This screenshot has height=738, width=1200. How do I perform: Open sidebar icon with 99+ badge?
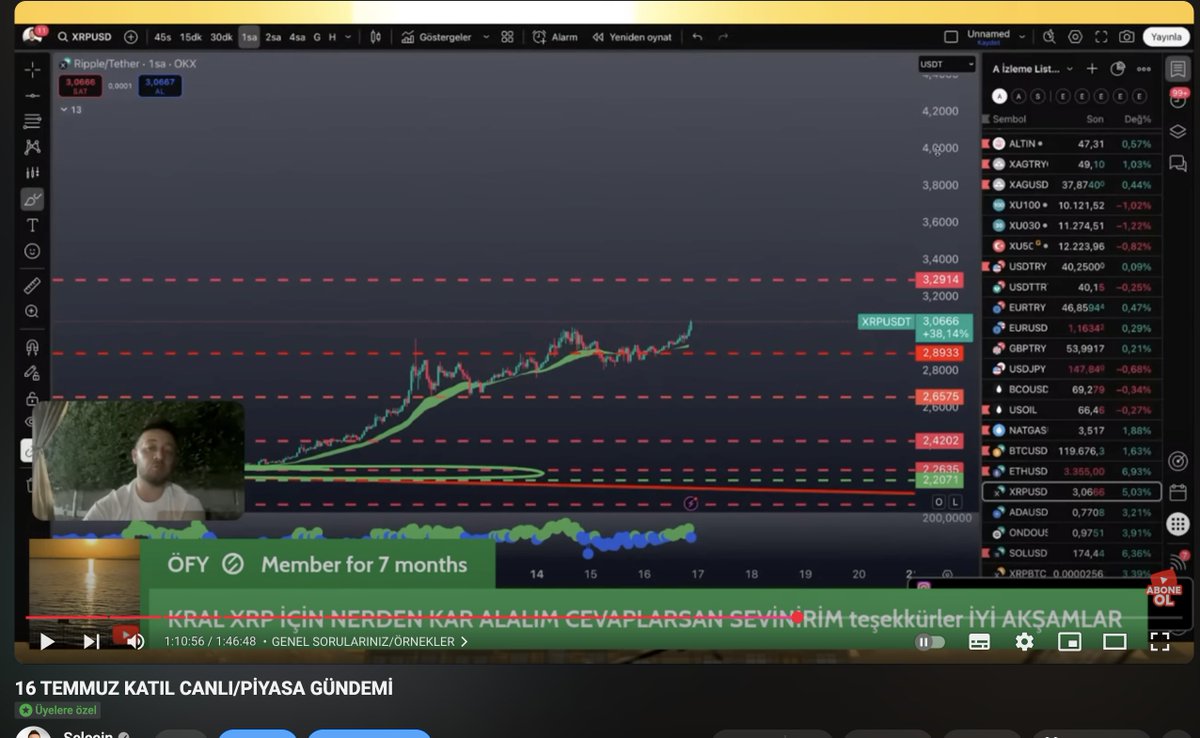pos(1177,99)
